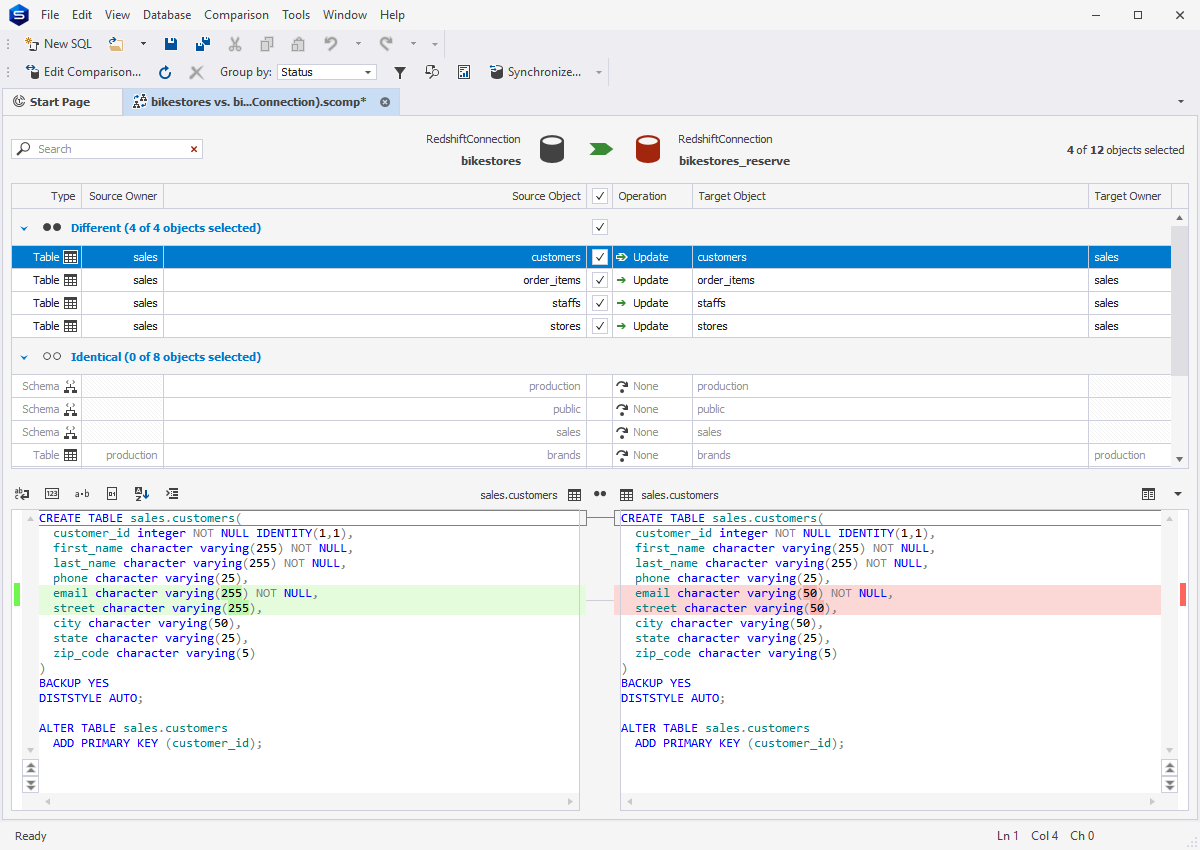This screenshot has width=1200, height=850.
Task: Uncheck the customers row checkbox
Action: pyautogui.click(x=600, y=257)
